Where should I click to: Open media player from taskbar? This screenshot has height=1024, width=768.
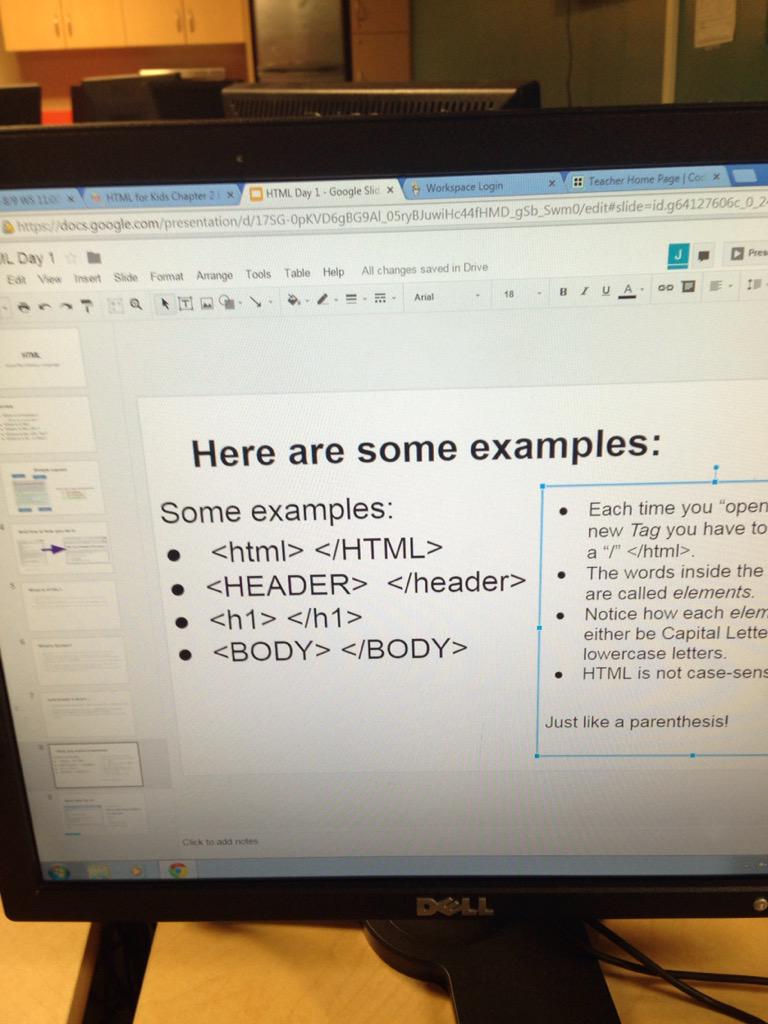click(x=136, y=871)
